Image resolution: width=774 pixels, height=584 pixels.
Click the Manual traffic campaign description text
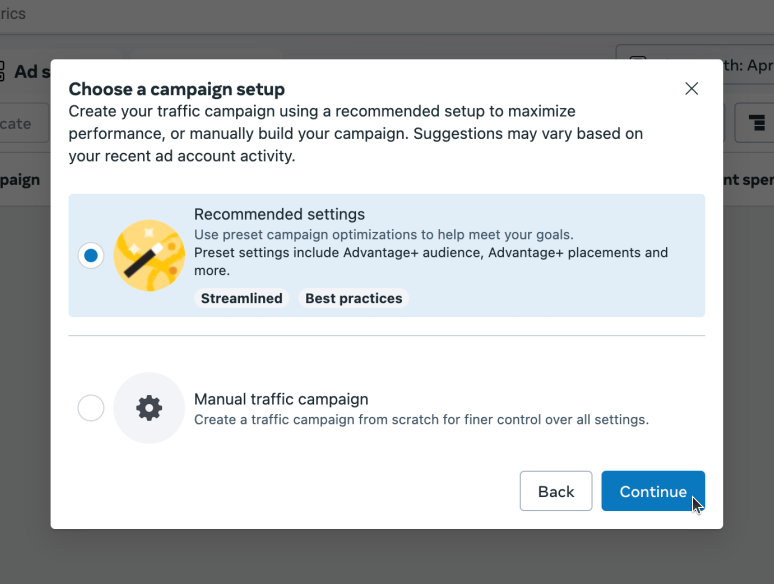pyautogui.click(x=421, y=420)
